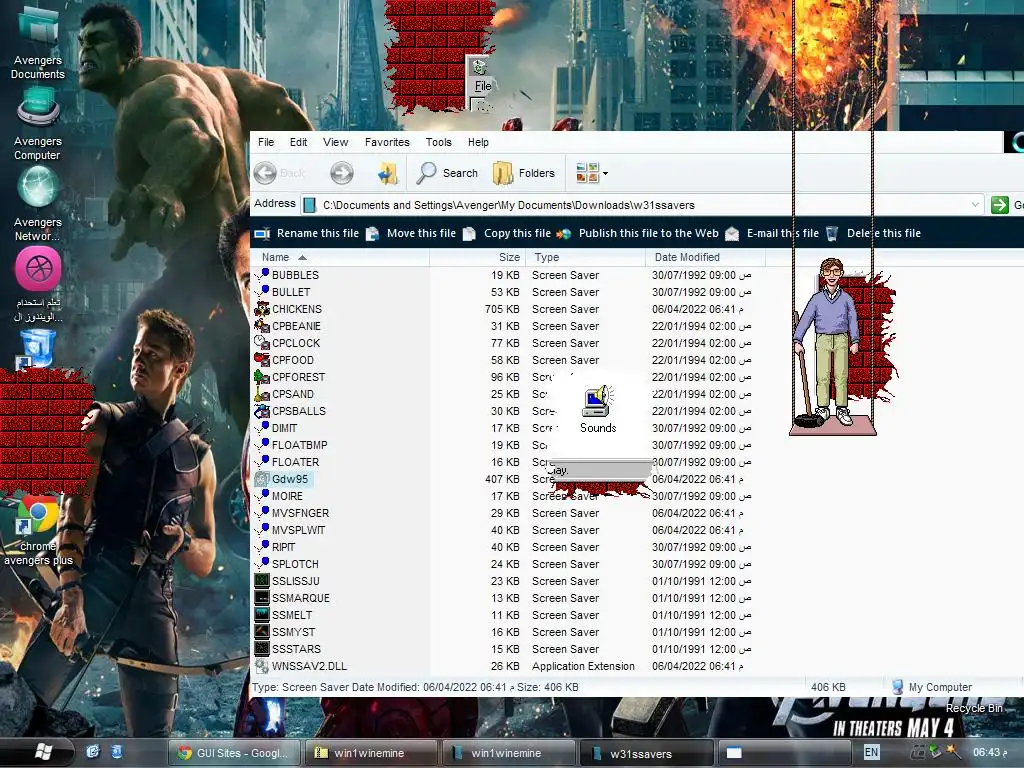
Task: Open the Favorites menu
Action: (387, 142)
